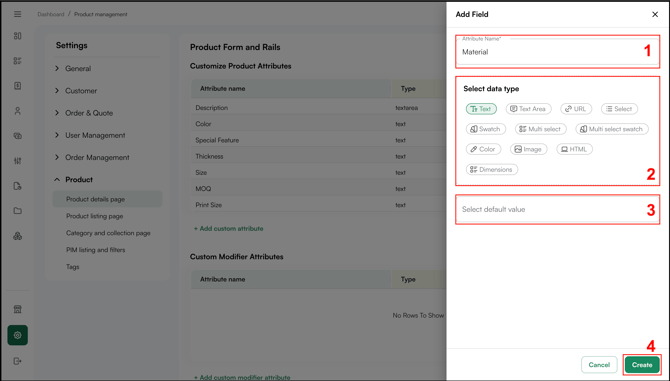Click the Thickness attribute row
The image size is (670, 381).
[318, 156]
